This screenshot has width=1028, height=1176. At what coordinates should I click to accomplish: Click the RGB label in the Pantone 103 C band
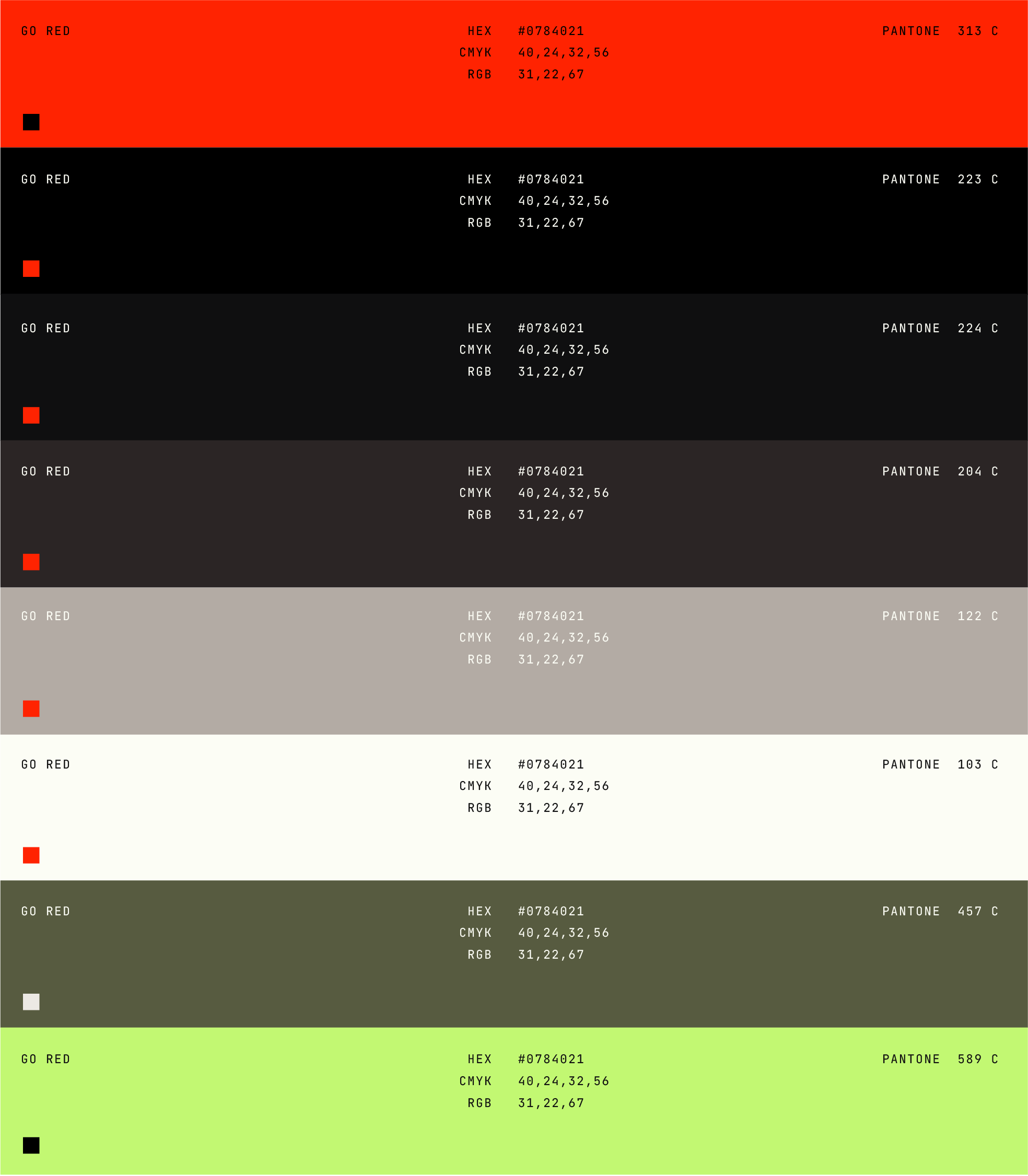click(x=480, y=808)
